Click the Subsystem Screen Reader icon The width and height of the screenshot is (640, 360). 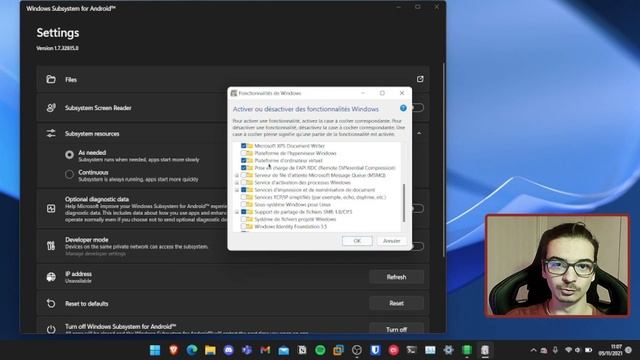(x=51, y=108)
